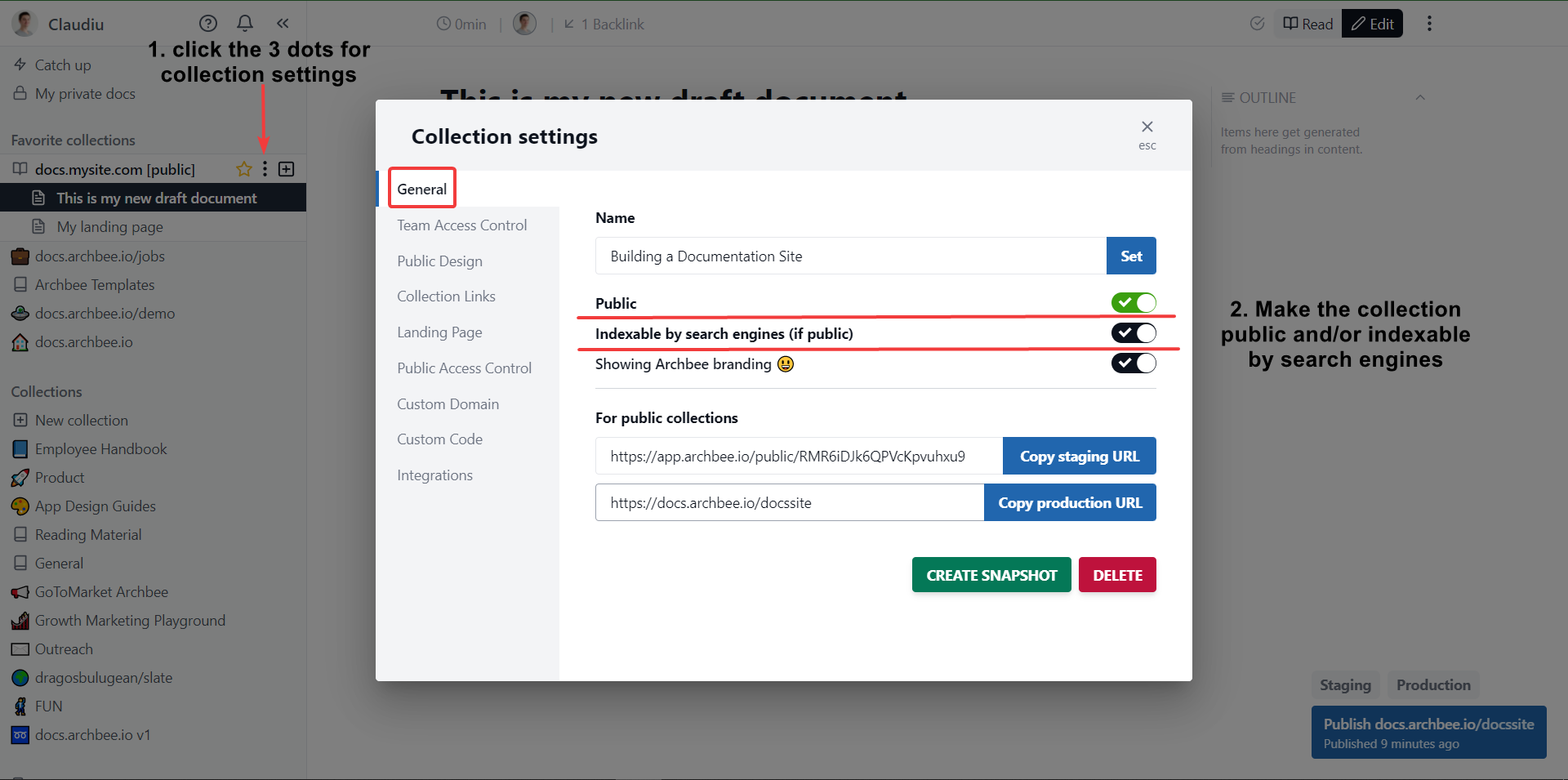Click the Catch up lightning icon

click(20, 65)
